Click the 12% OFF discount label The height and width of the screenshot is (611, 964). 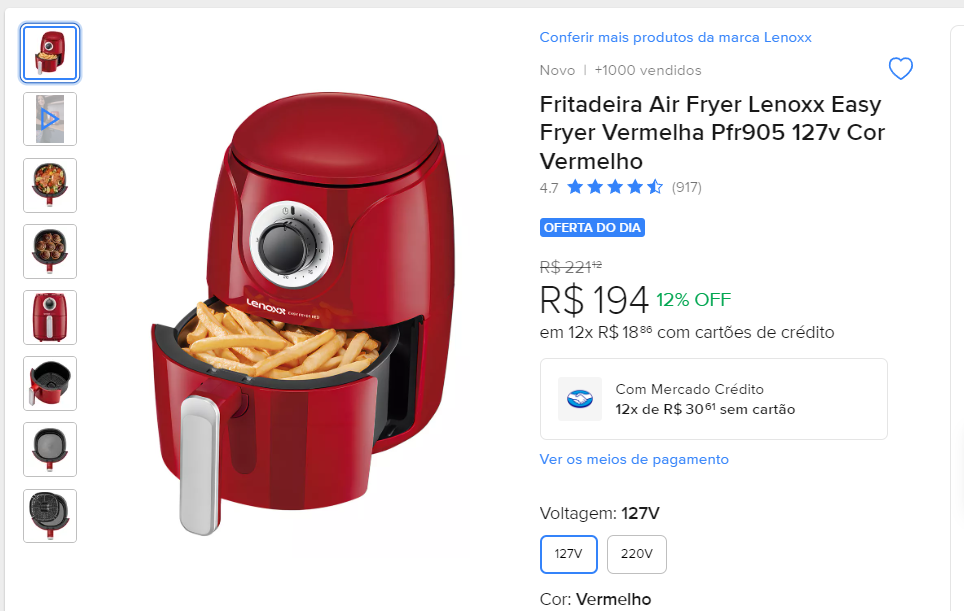tap(693, 299)
